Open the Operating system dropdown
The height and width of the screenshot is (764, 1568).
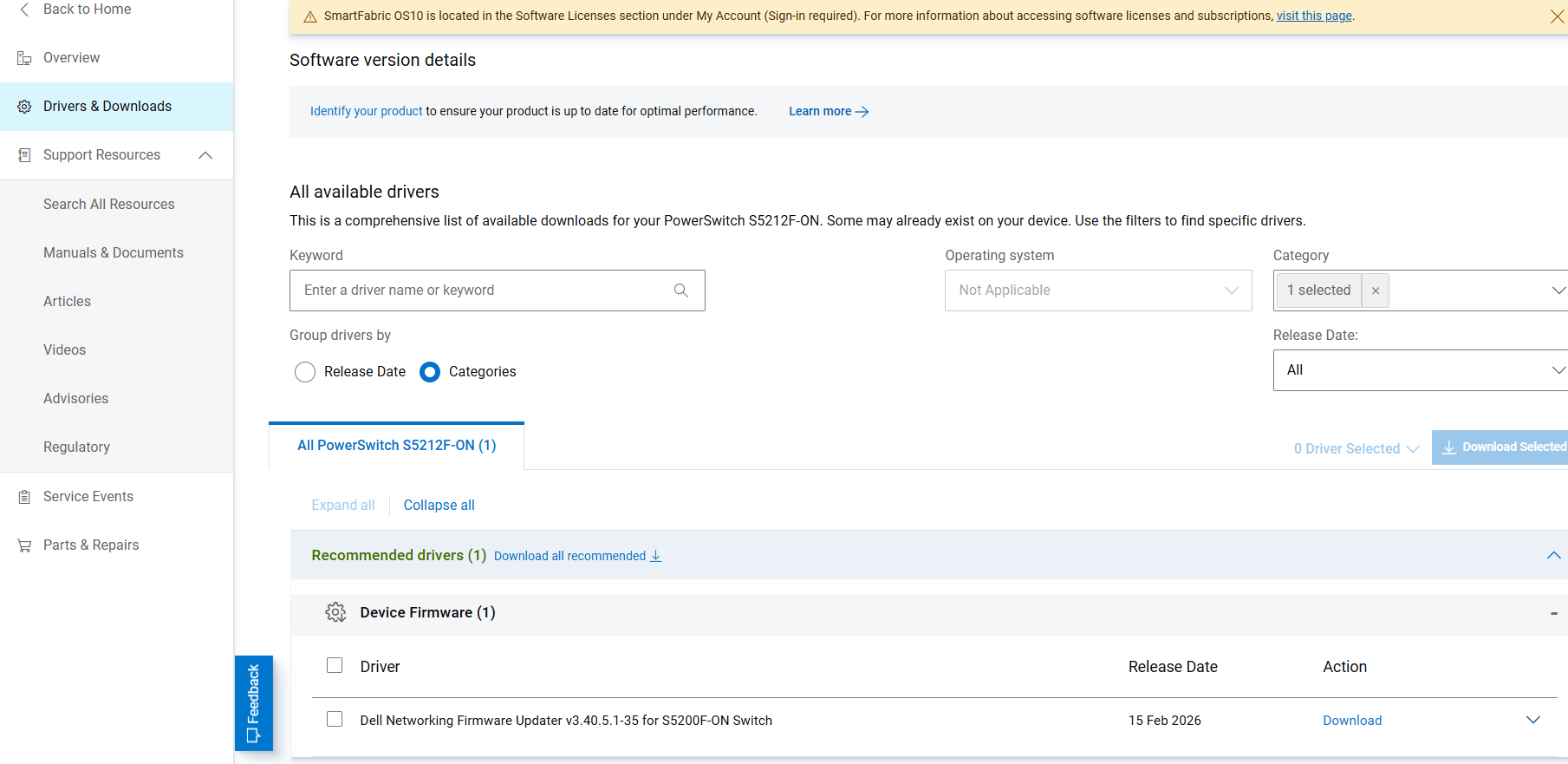(x=1098, y=291)
